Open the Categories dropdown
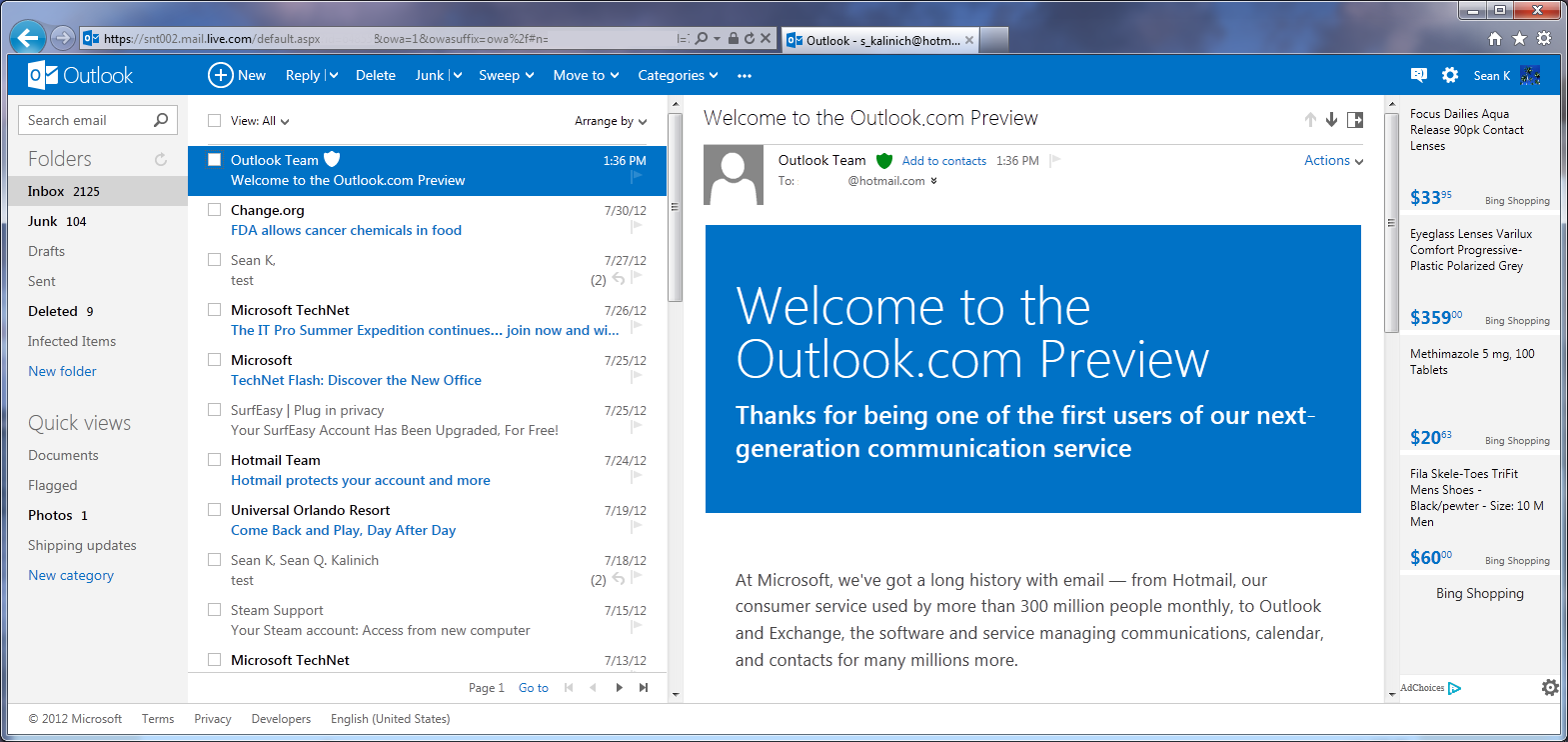1568x742 pixels. [x=678, y=75]
